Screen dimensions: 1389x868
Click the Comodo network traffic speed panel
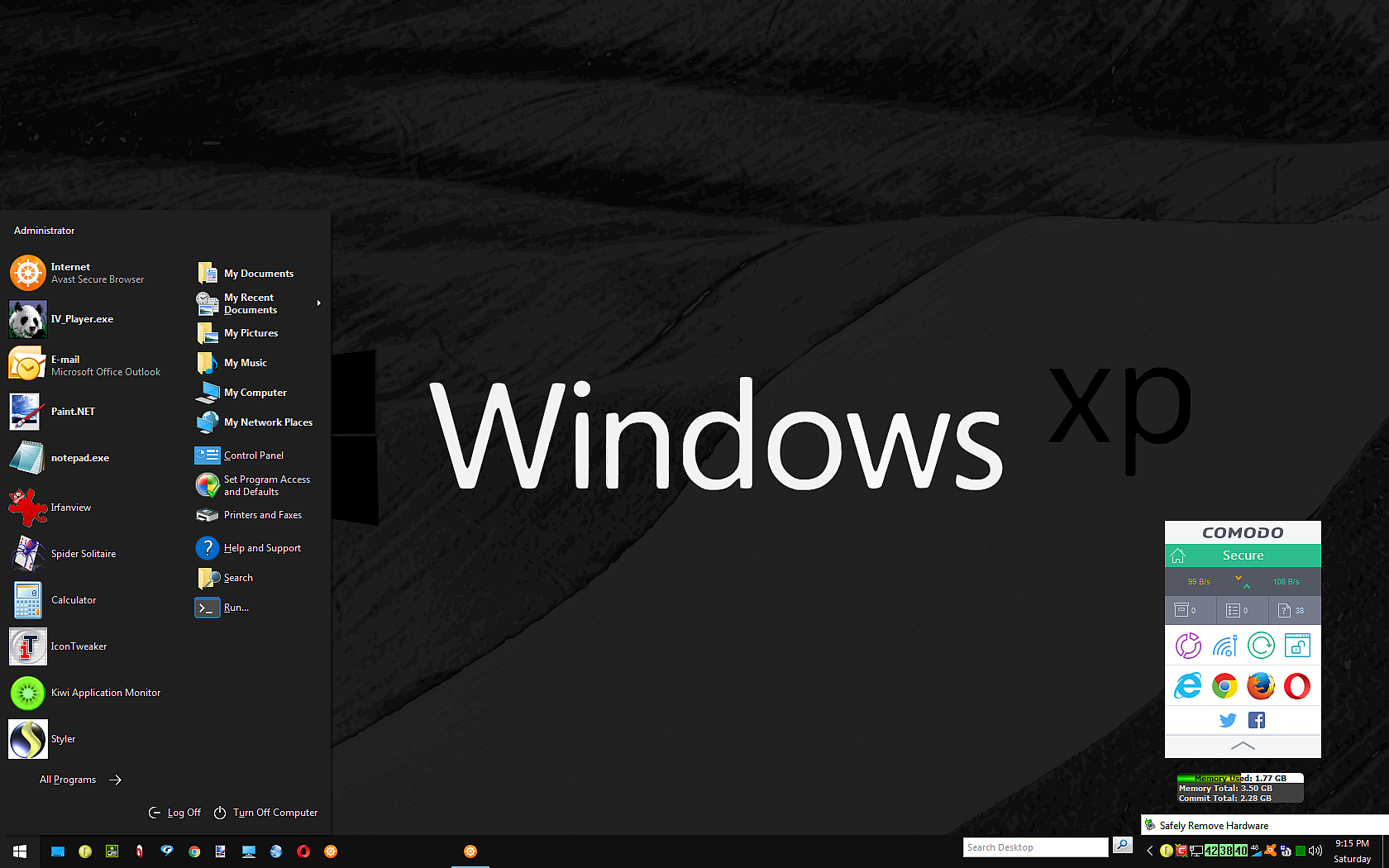point(1243,581)
